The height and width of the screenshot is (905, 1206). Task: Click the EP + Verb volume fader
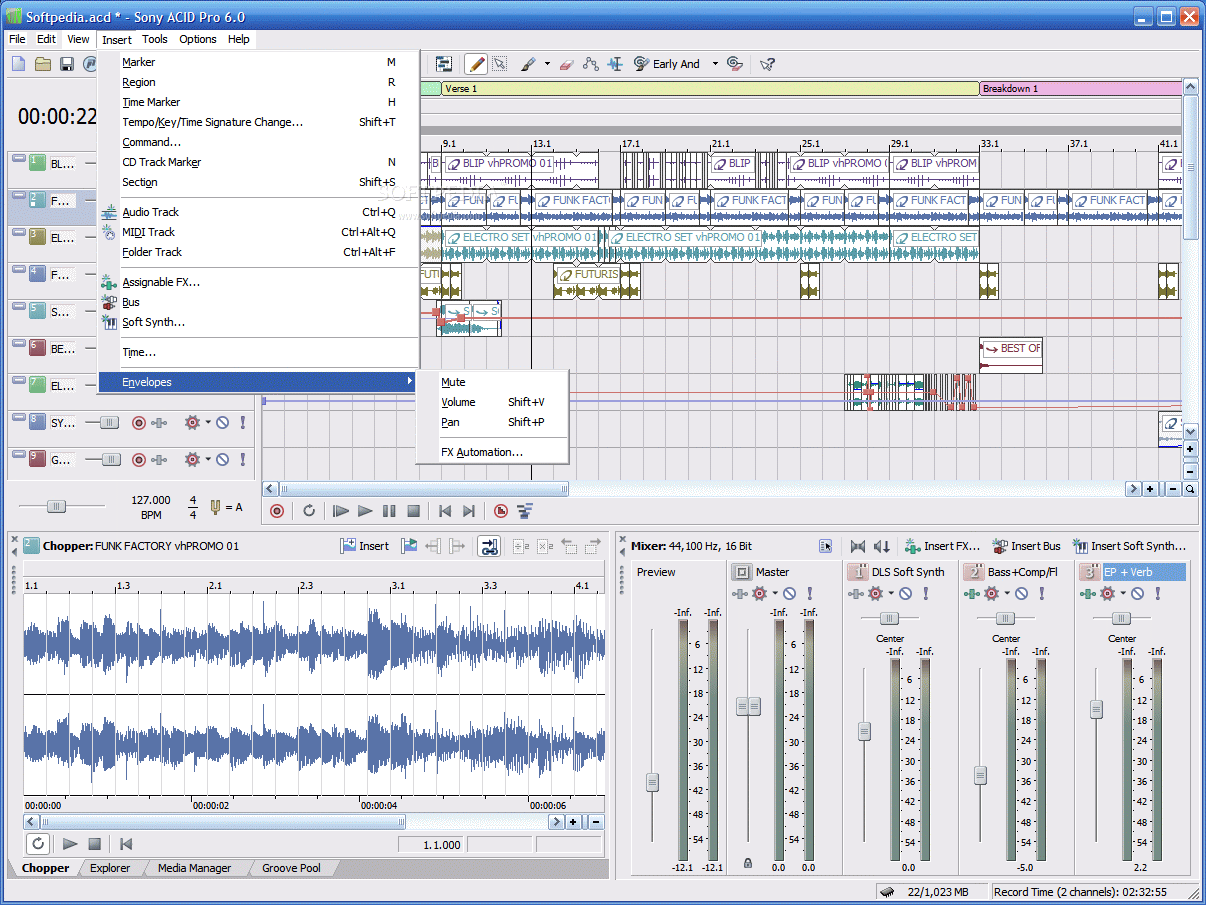1096,709
